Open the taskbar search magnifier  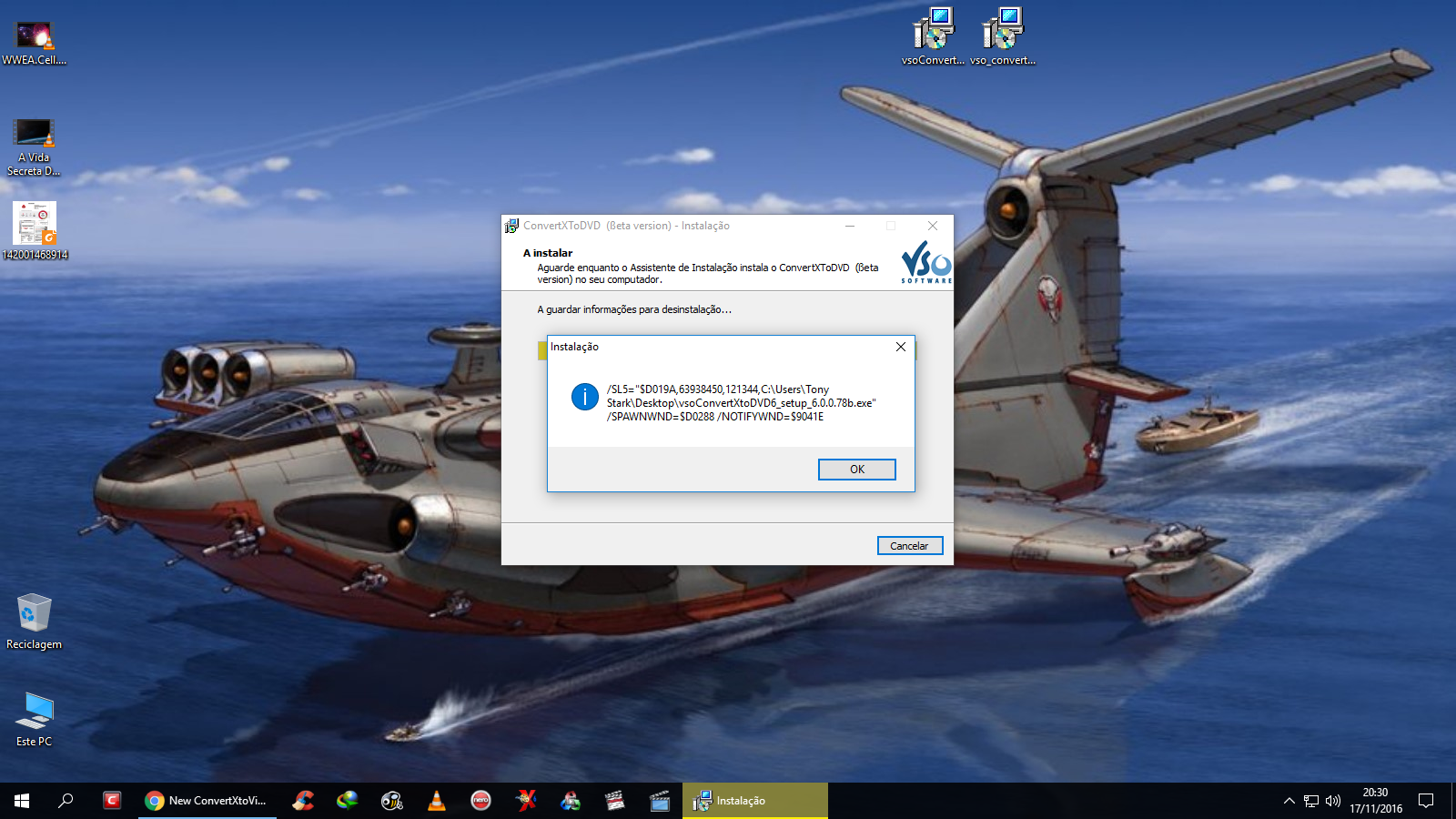pos(66,801)
